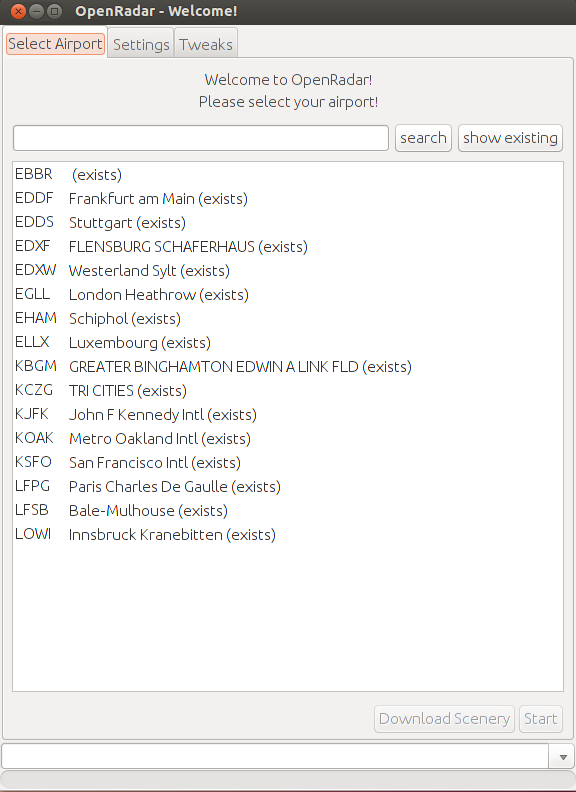Select the Select Airport tab
Screen dimensions: 576x792
coord(56,43)
